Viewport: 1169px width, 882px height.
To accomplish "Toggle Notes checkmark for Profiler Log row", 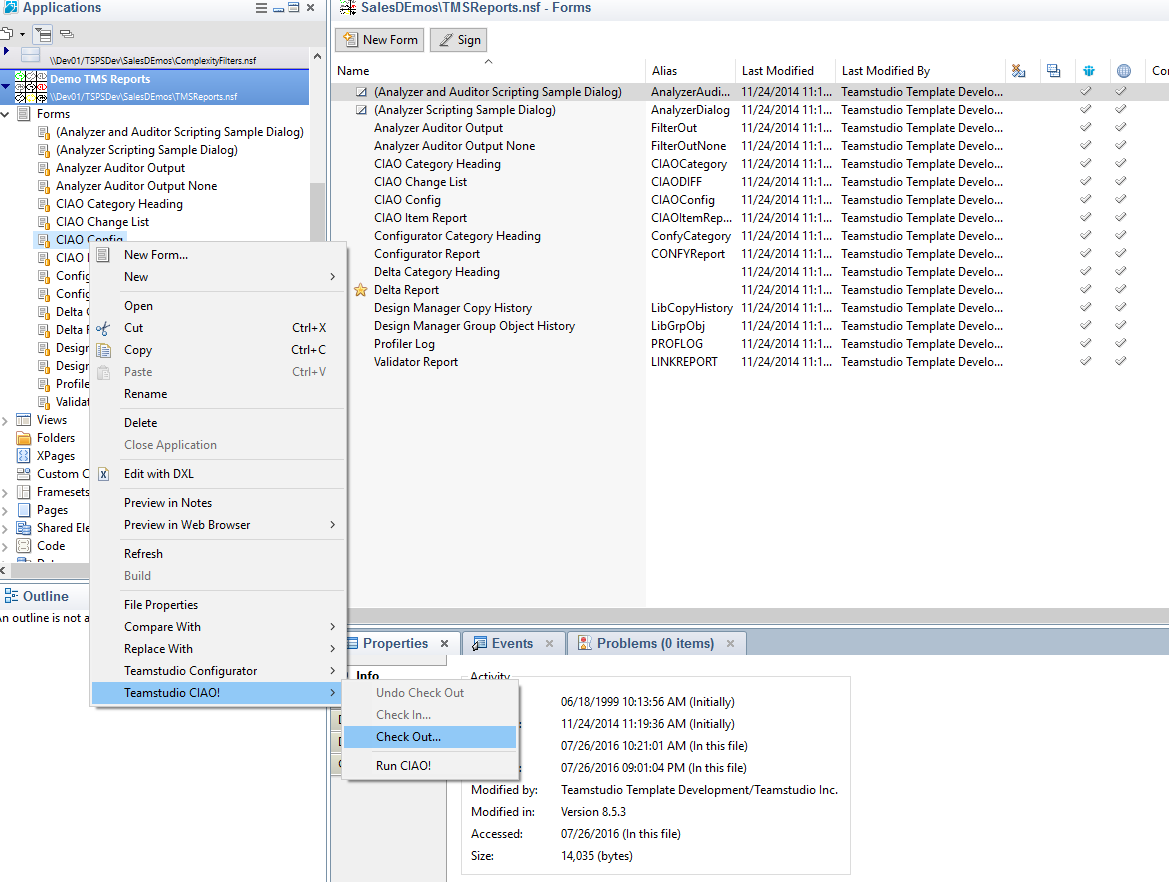I will point(1086,343).
